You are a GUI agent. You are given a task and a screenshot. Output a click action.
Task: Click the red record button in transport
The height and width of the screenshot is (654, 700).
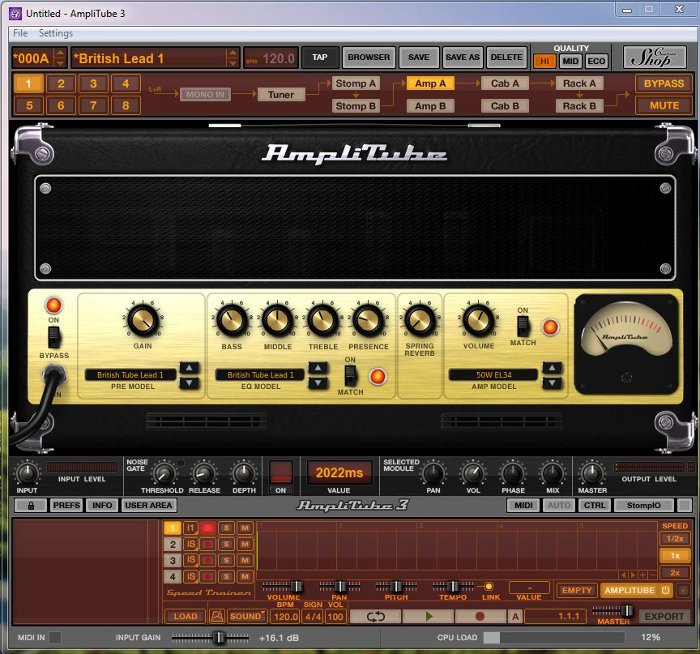[x=480, y=617]
